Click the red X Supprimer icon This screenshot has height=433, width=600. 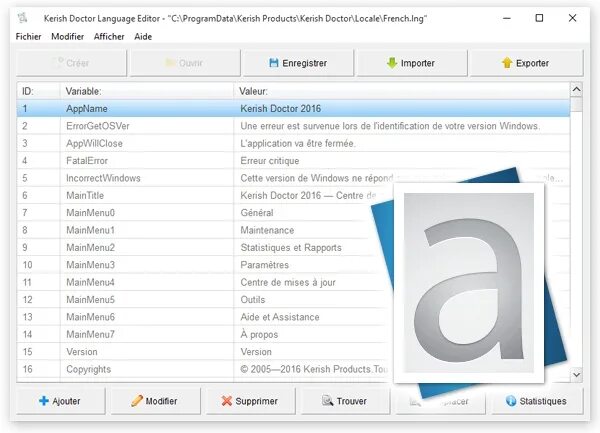tap(227, 401)
